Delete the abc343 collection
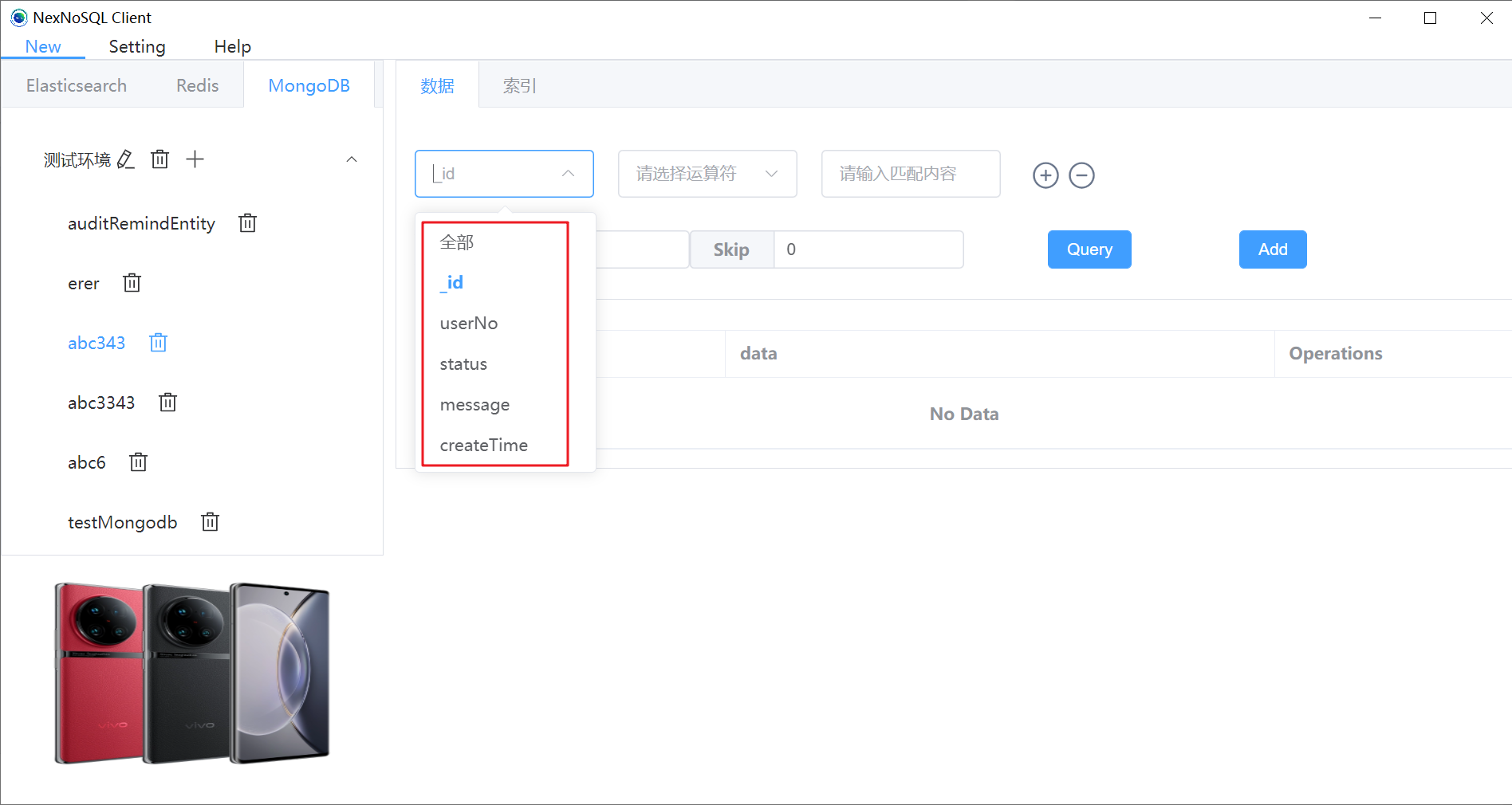 coord(158,343)
